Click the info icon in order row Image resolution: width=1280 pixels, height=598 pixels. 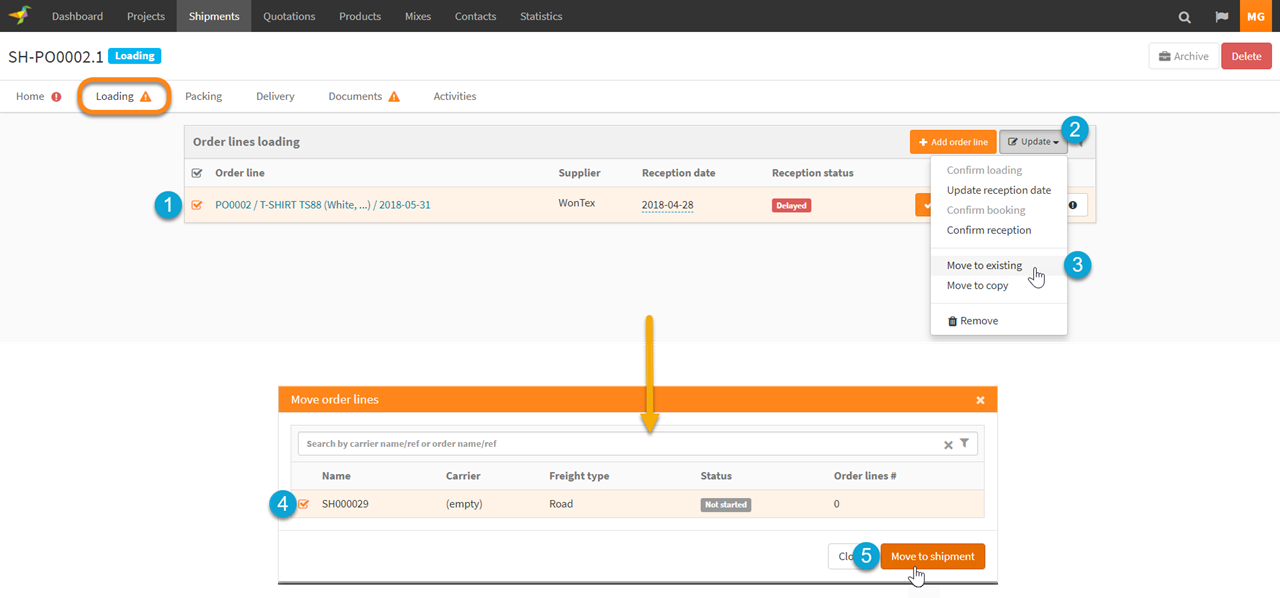tap(1073, 205)
